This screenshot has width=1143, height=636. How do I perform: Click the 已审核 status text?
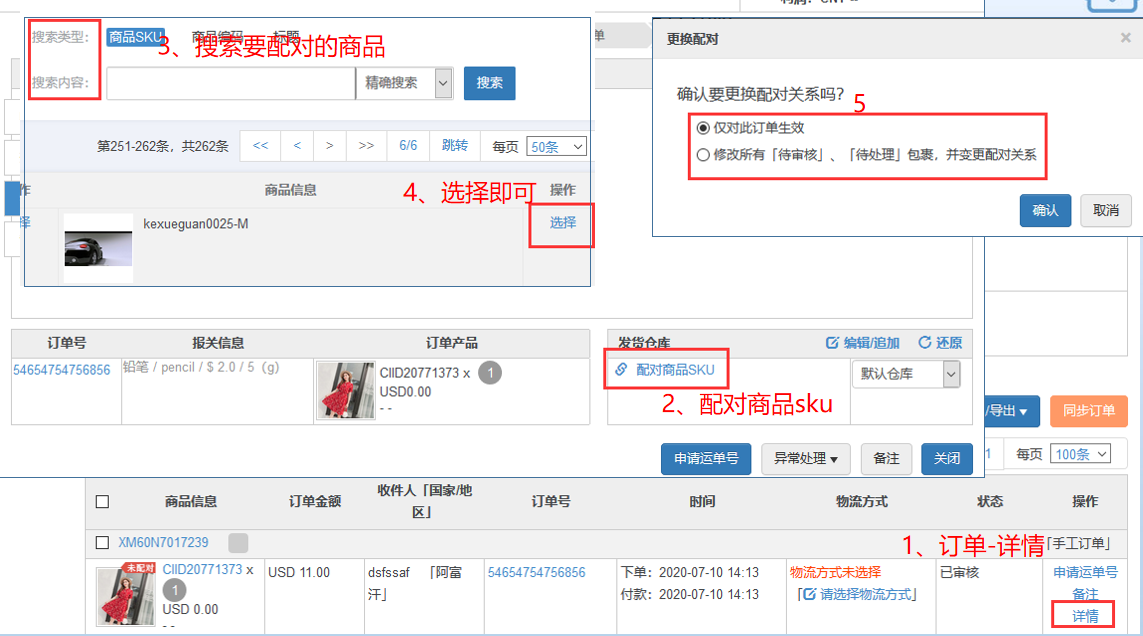point(960,573)
